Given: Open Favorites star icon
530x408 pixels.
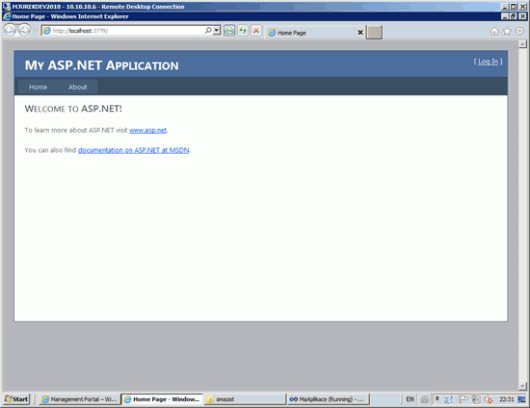Looking at the screenshot, I should [507, 31].
